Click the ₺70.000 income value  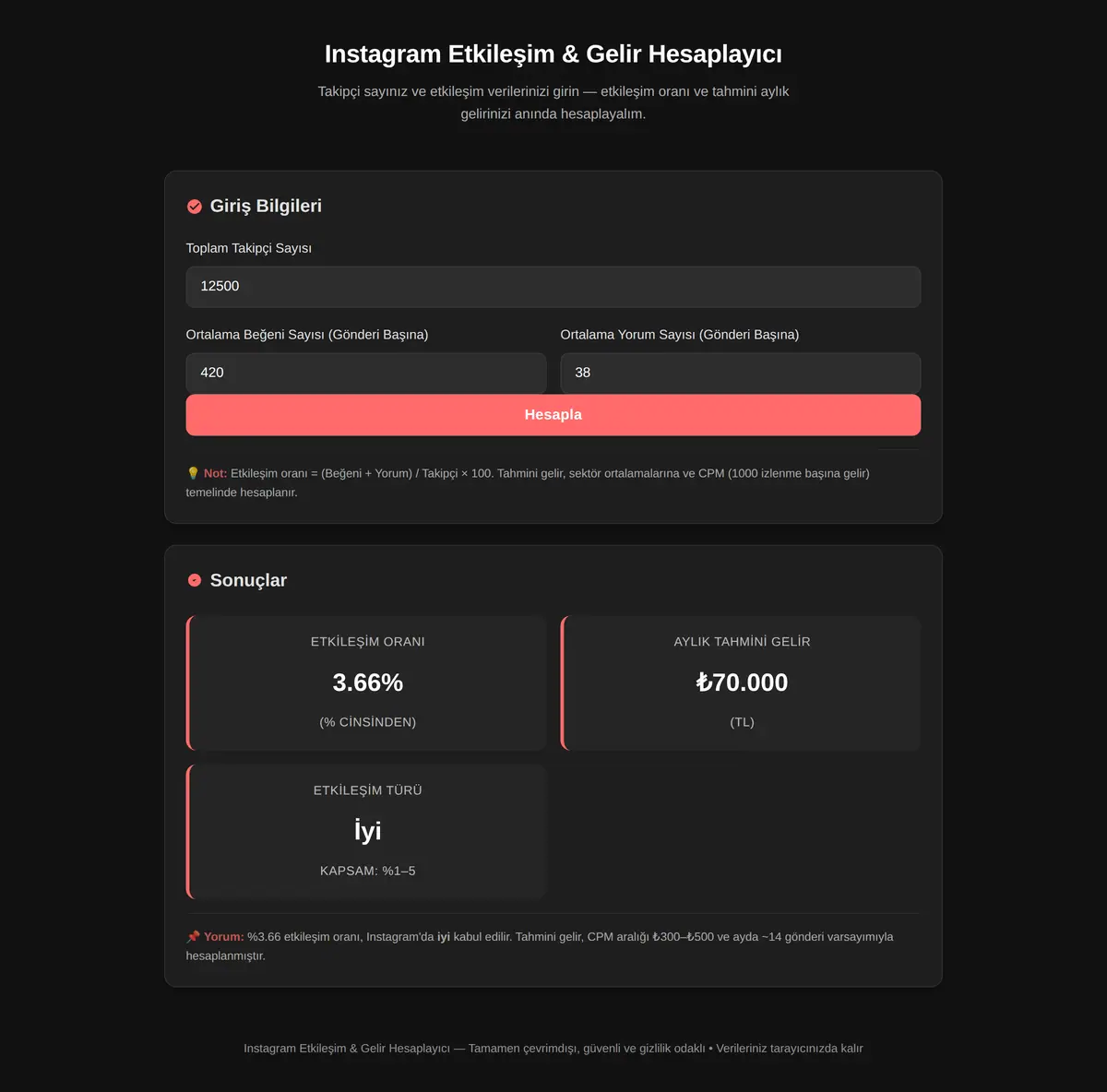[742, 682]
